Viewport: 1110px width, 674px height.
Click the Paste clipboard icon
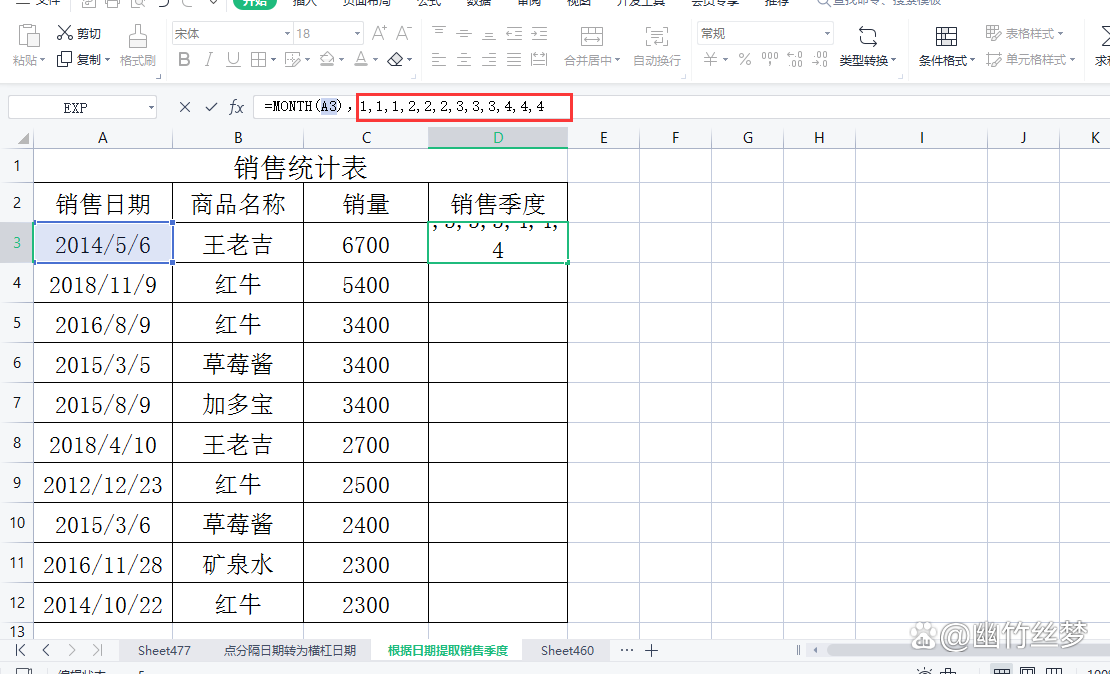(x=28, y=35)
